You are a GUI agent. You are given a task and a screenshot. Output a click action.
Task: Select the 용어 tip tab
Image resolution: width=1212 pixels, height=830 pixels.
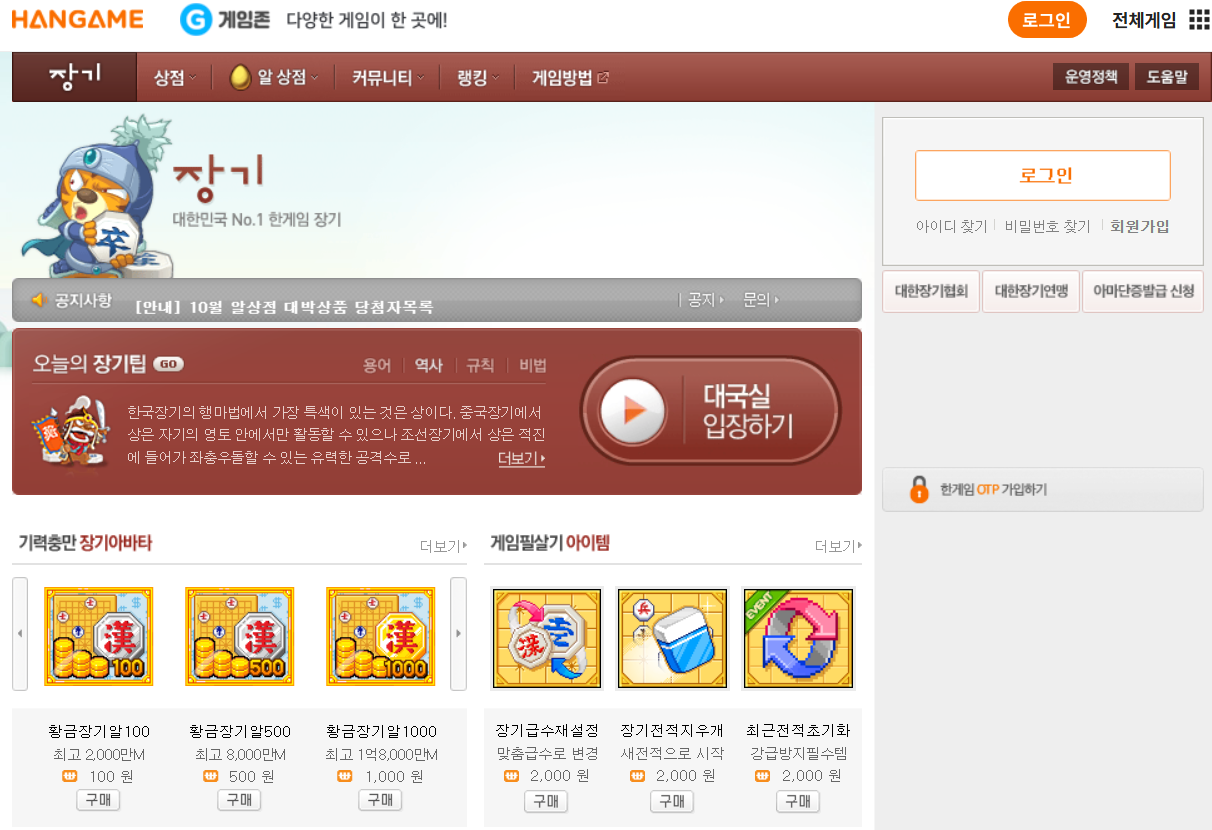click(x=377, y=365)
